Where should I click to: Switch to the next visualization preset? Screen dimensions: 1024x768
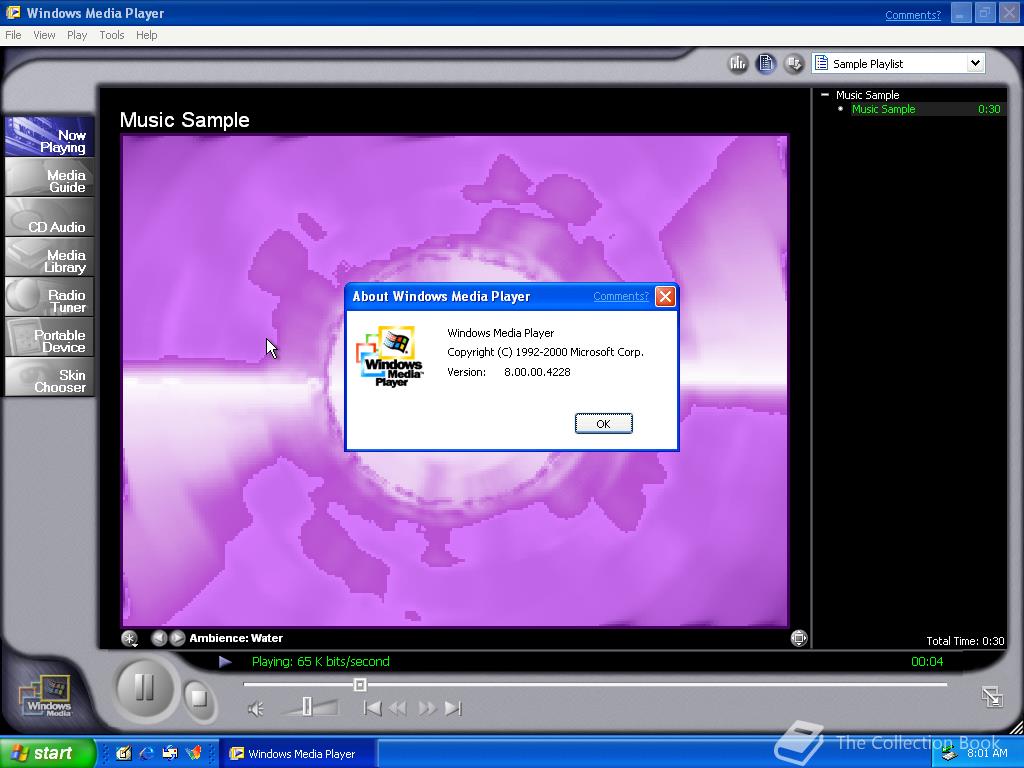(x=177, y=638)
